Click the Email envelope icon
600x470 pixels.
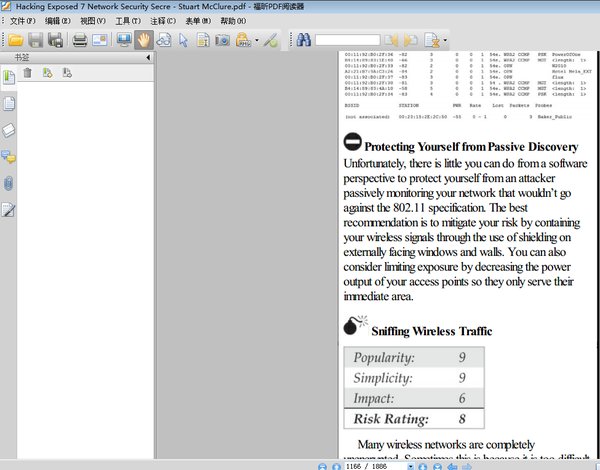pos(99,40)
